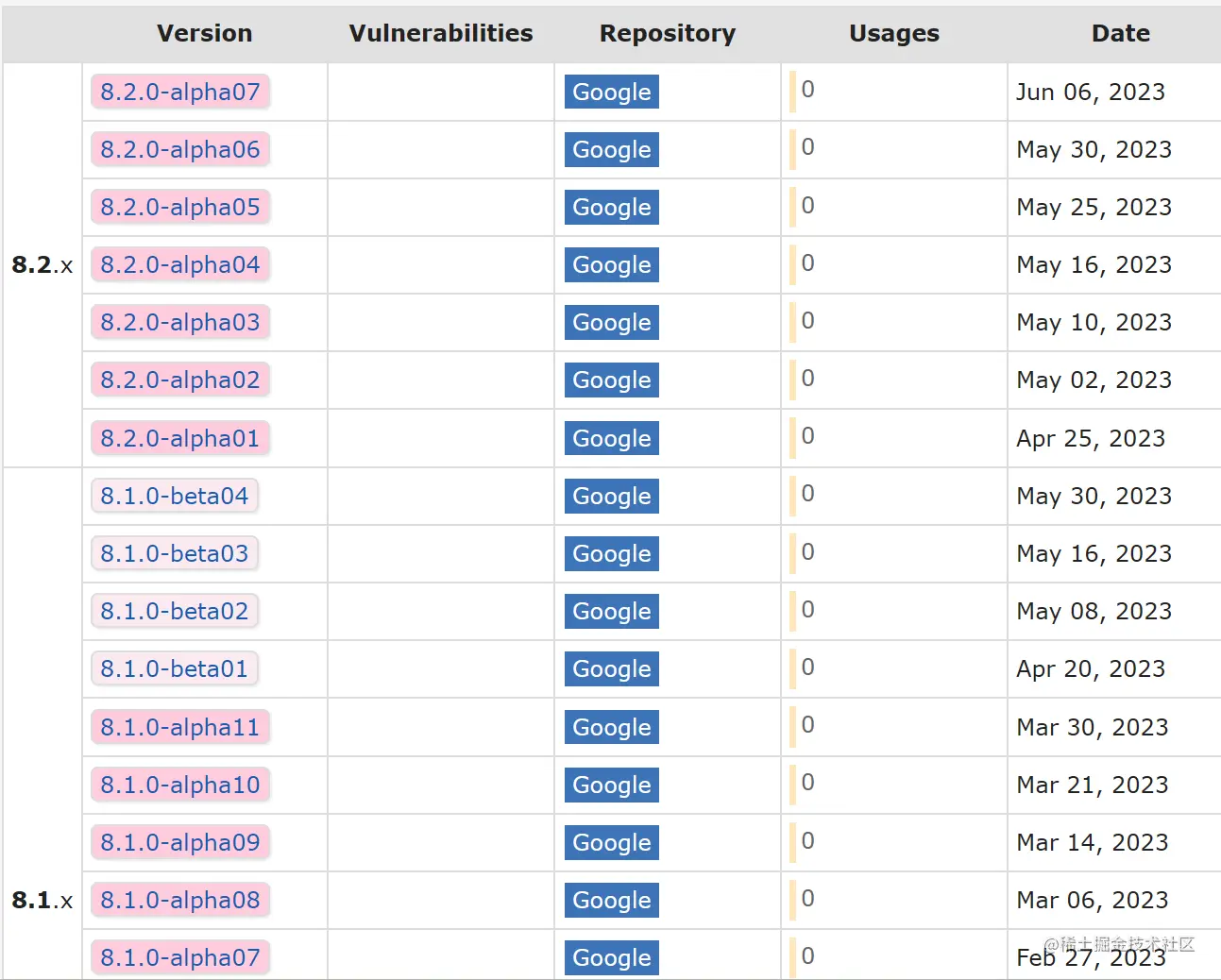Click the Version column header
Image resolution: width=1221 pixels, height=980 pixels.
pos(205,33)
